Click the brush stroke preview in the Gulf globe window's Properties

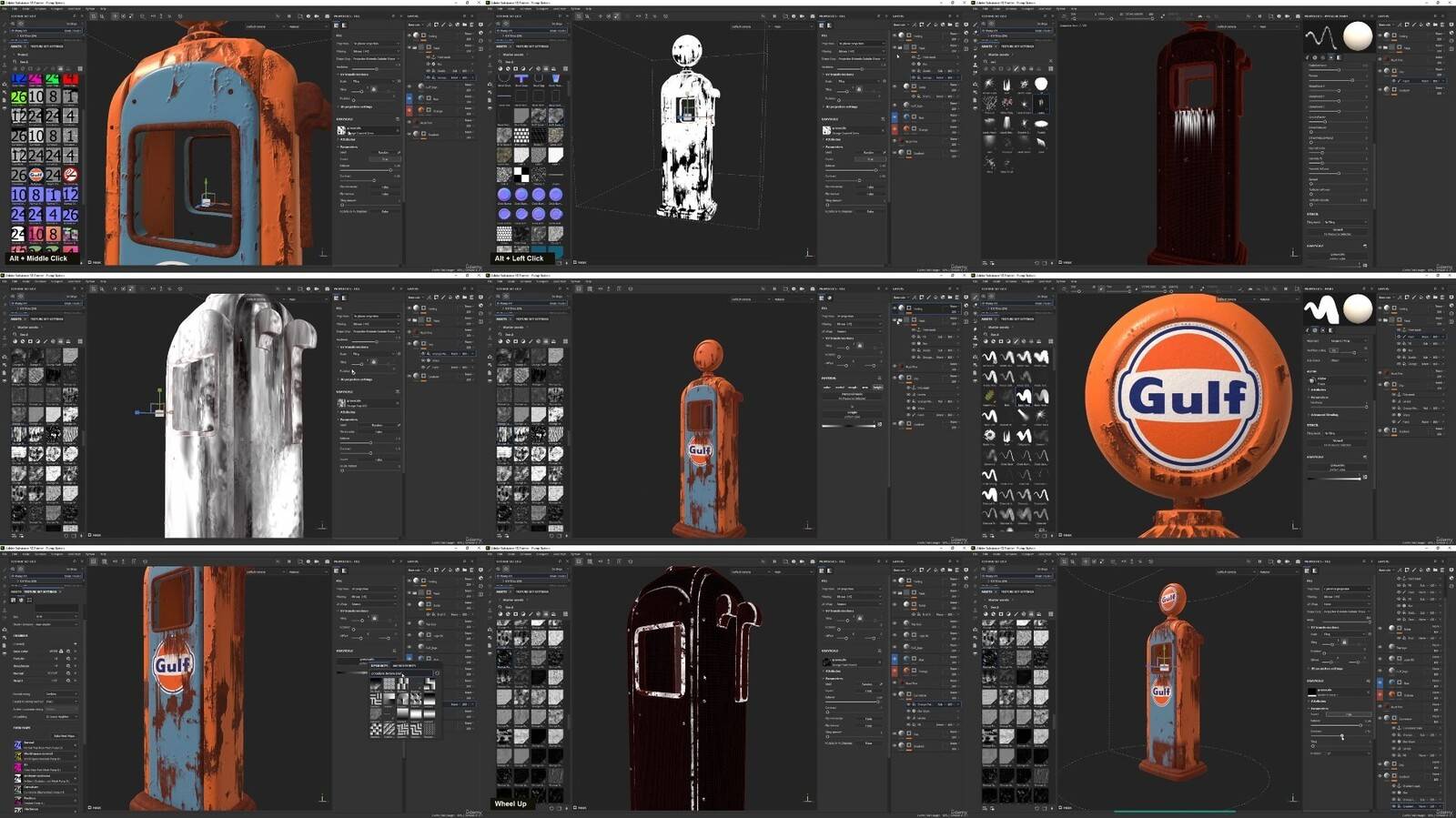click(x=1321, y=309)
